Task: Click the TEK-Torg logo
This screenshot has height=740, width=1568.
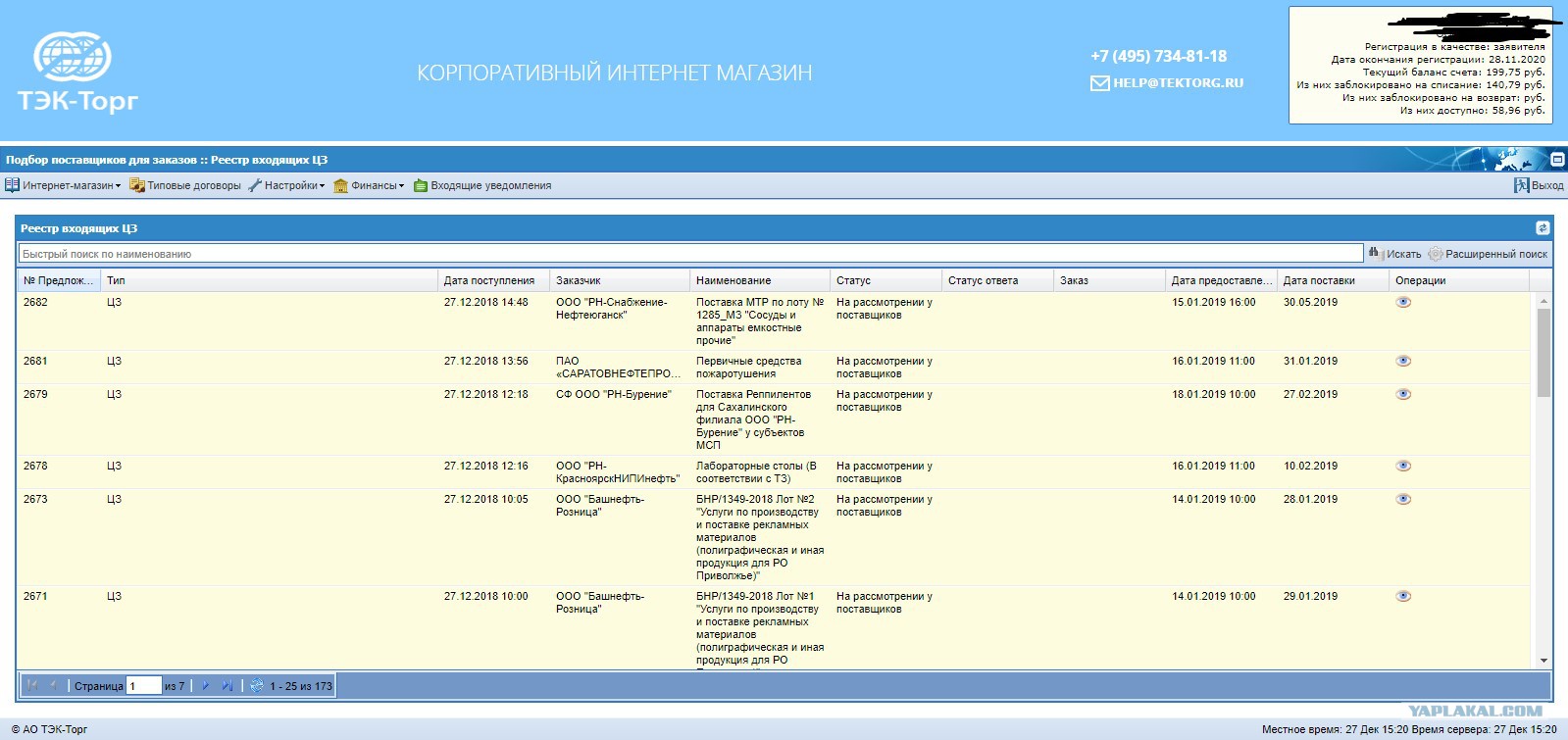Action: click(77, 74)
